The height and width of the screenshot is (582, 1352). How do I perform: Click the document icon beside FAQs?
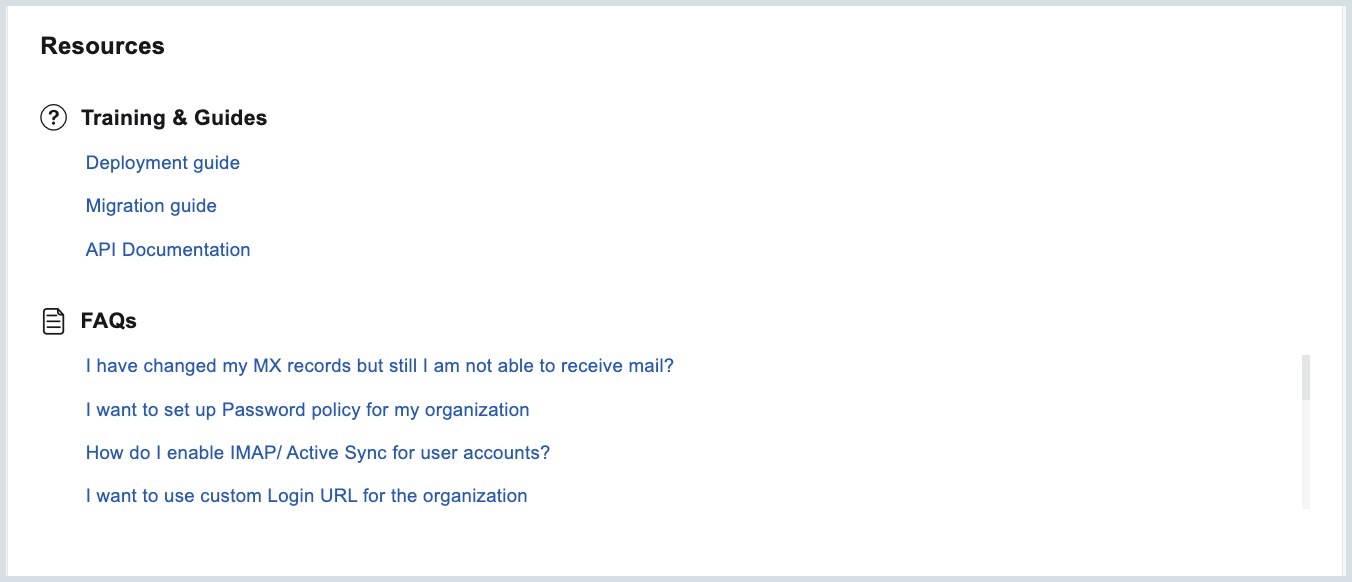pyautogui.click(x=53, y=321)
